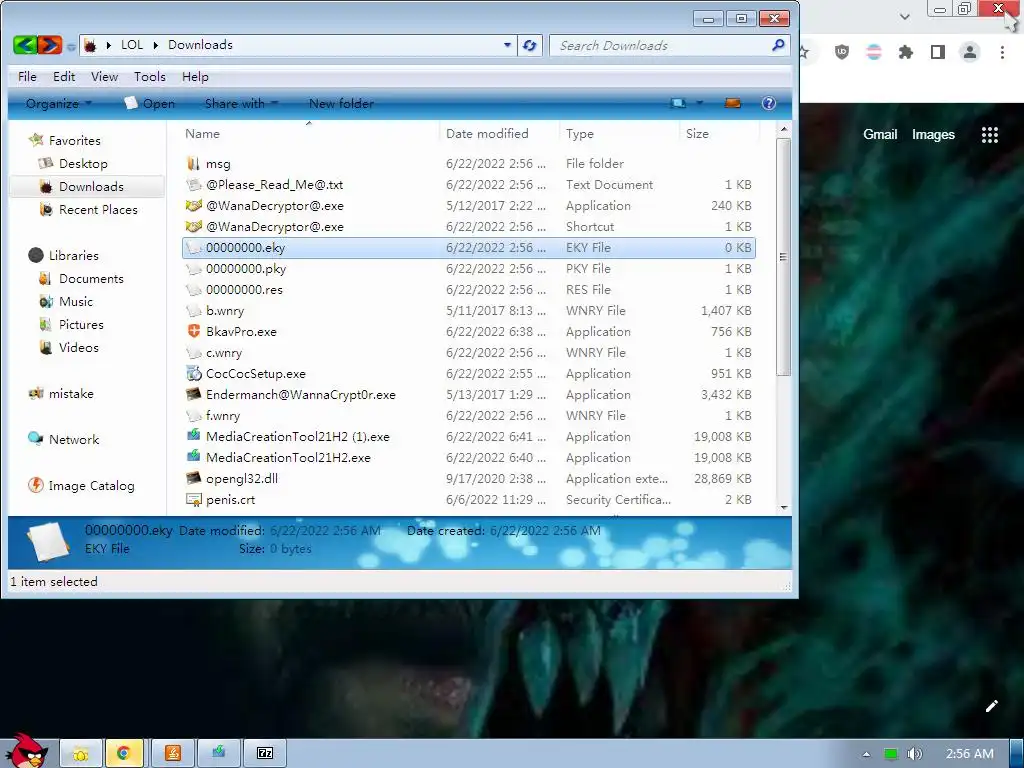Click the uBlock shield extension icon in Chrome
The width and height of the screenshot is (1024, 768).
coord(842,52)
